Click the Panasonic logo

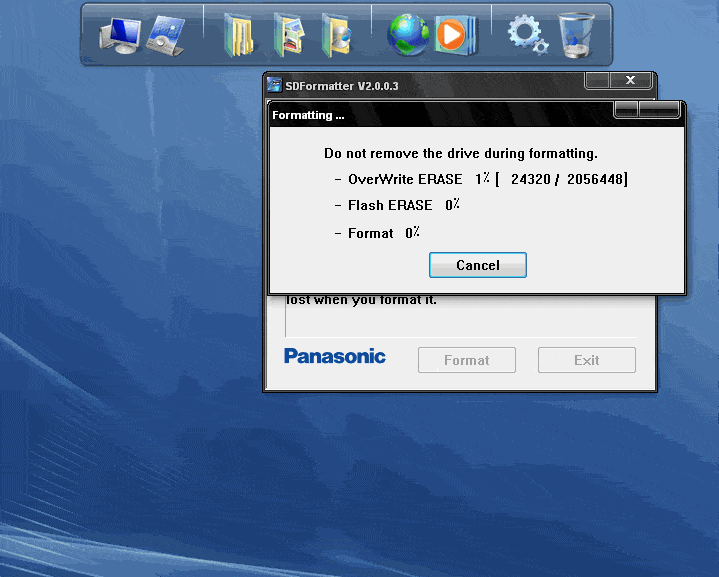[335, 356]
